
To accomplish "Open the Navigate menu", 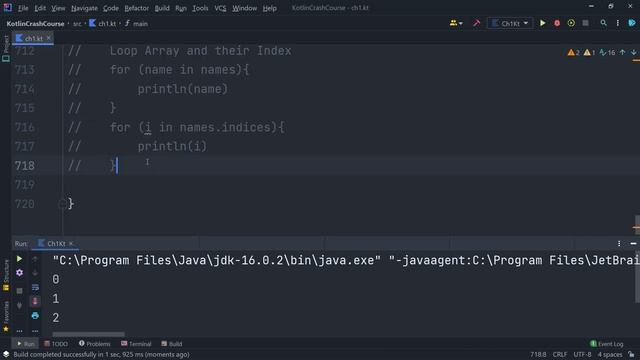I will coord(84,8).
